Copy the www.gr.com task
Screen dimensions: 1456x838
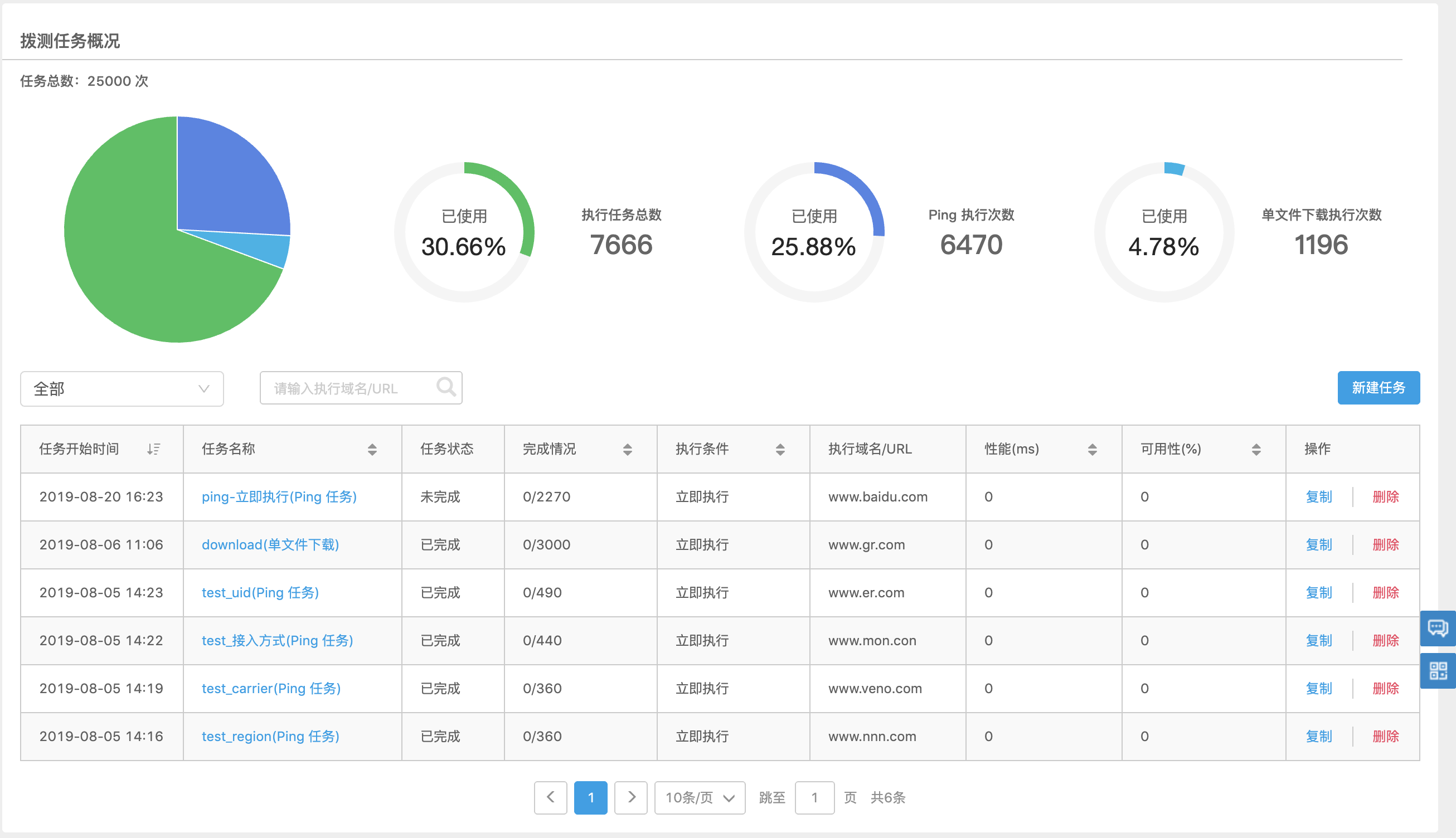tap(1319, 544)
